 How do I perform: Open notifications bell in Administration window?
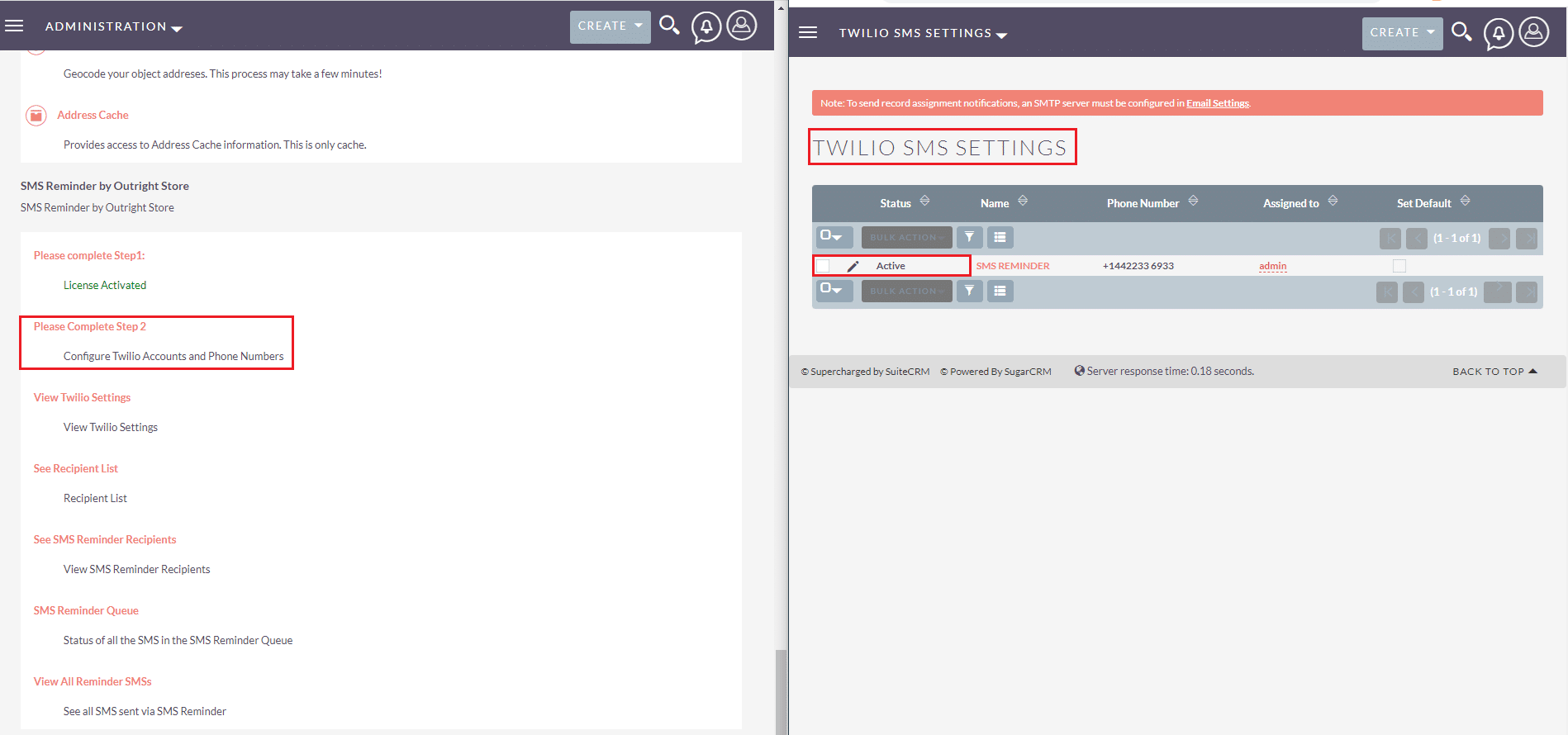706,27
